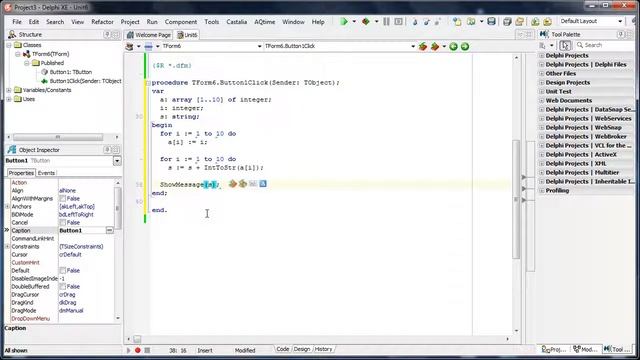640x360 pixels.
Task: Switch to the Welcome Page tab
Action: [x=149, y=35]
